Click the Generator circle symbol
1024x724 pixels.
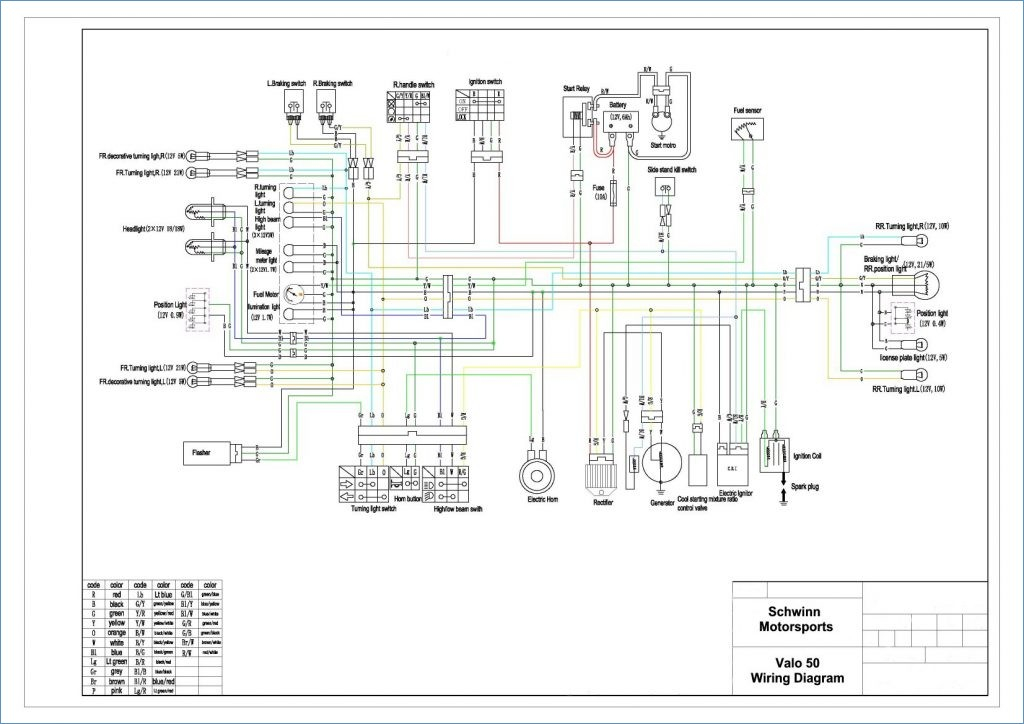[x=661, y=461]
